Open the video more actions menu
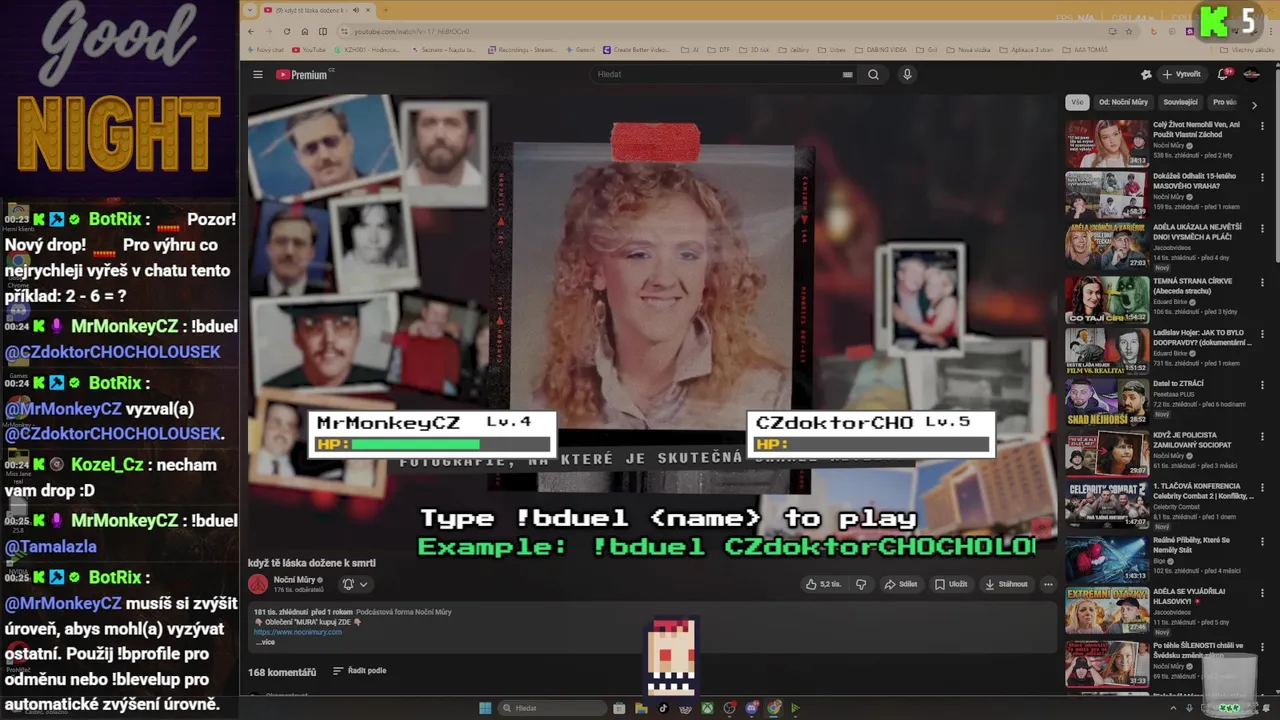This screenshot has width=1280, height=720. pyautogui.click(x=1048, y=584)
